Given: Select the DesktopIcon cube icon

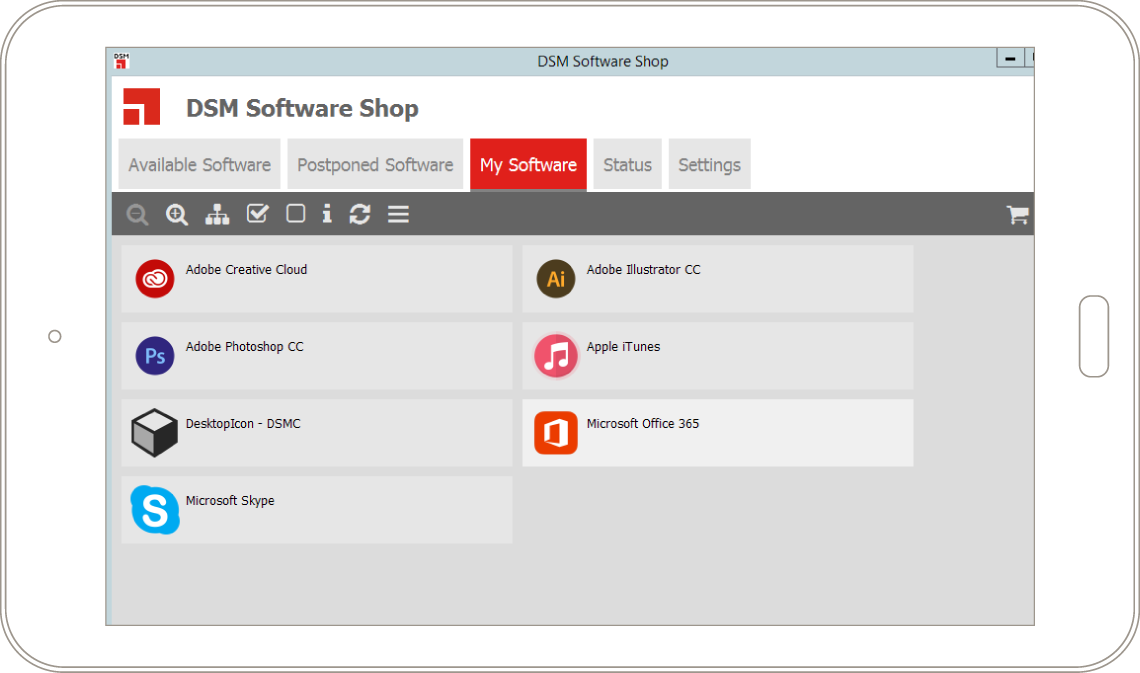Looking at the screenshot, I should (154, 433).
